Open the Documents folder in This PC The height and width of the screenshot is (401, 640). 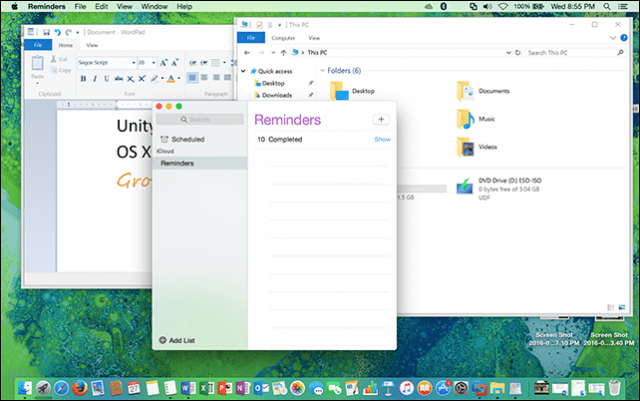(x=483, y=91)
